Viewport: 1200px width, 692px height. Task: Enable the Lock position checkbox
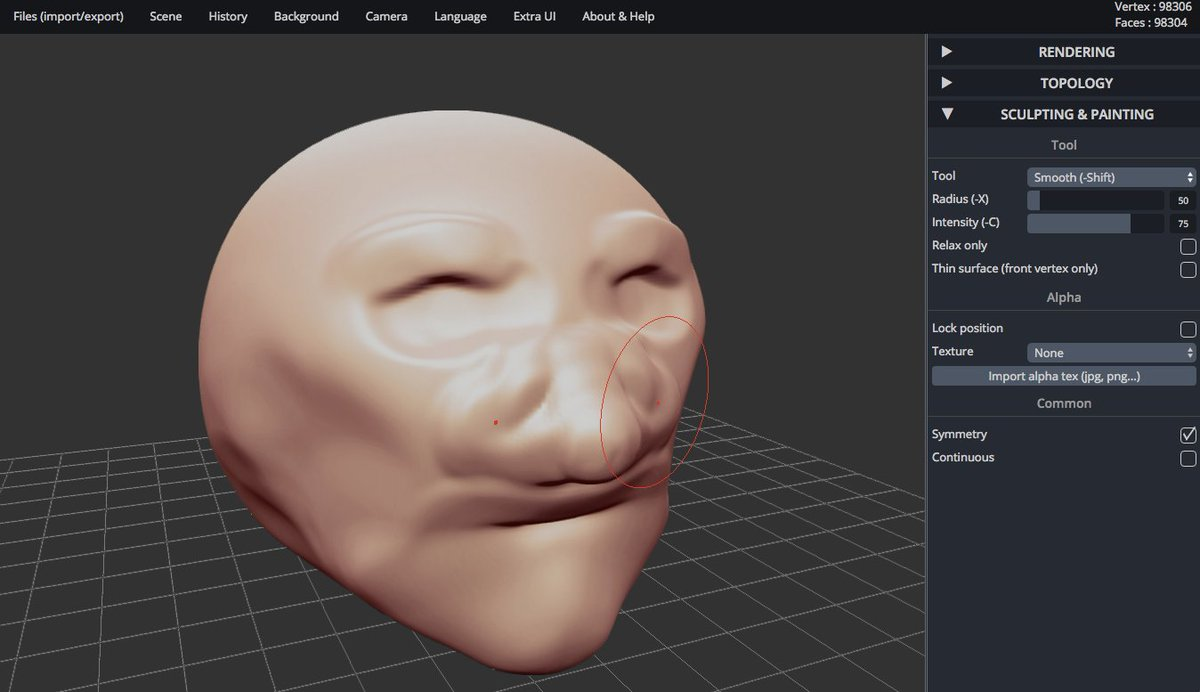pos(1188,329)
